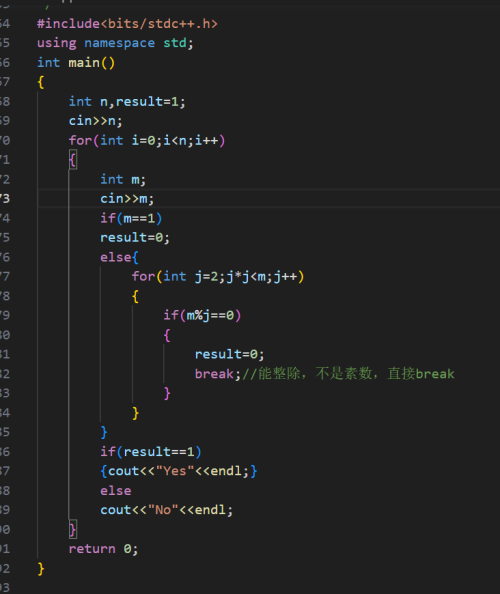Click the 'using' keyword
500x594 pixels.
pyautogui.click(x=56, y=43)
